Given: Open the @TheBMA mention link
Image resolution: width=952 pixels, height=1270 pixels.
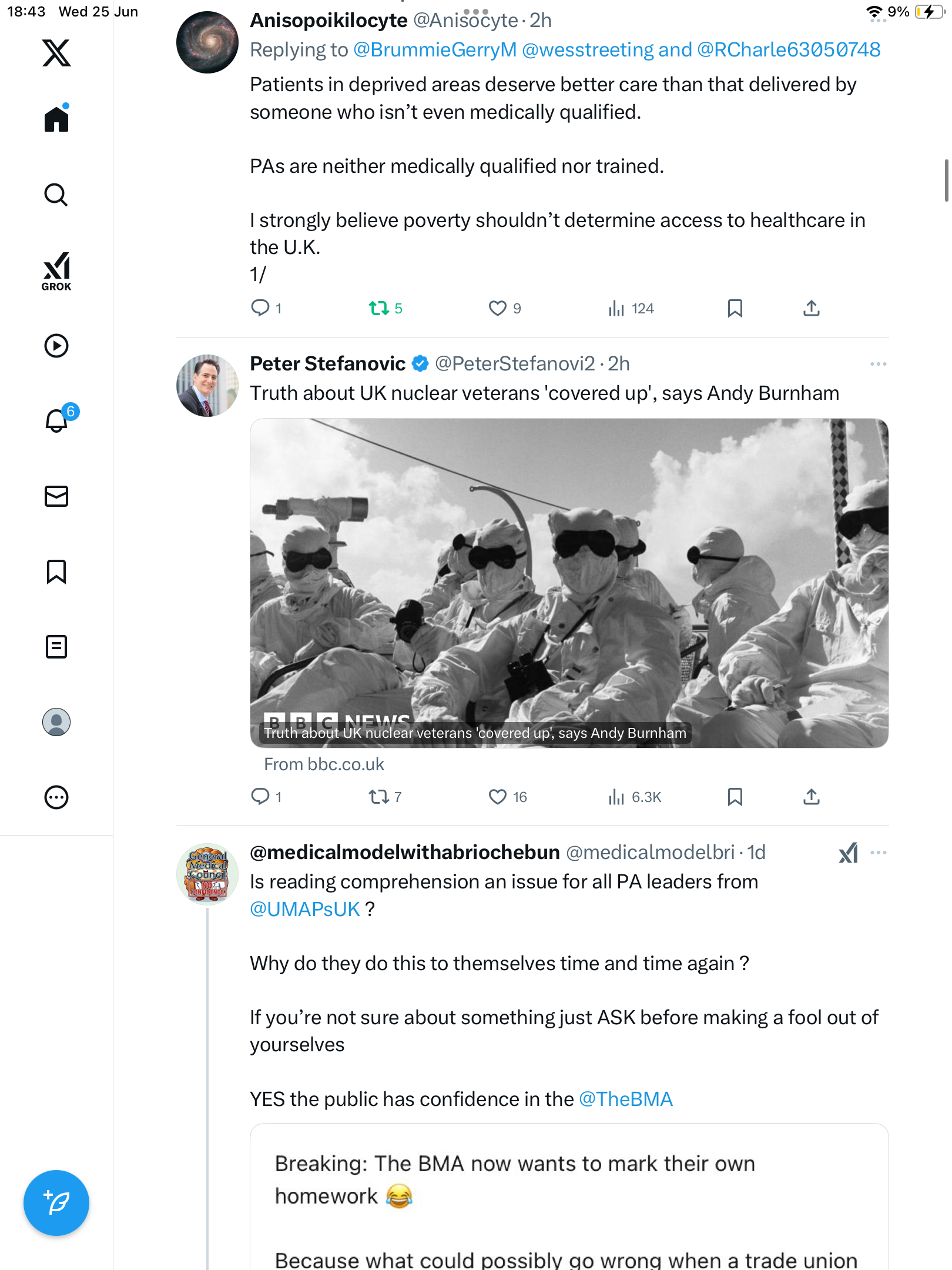Looking at the screenshot, I should coord(626,1099).
